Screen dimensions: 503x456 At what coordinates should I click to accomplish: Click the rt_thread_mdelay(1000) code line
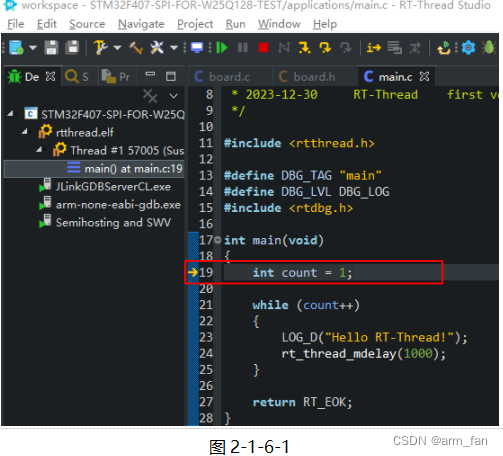pyautogui.click(x=363, y=354)
